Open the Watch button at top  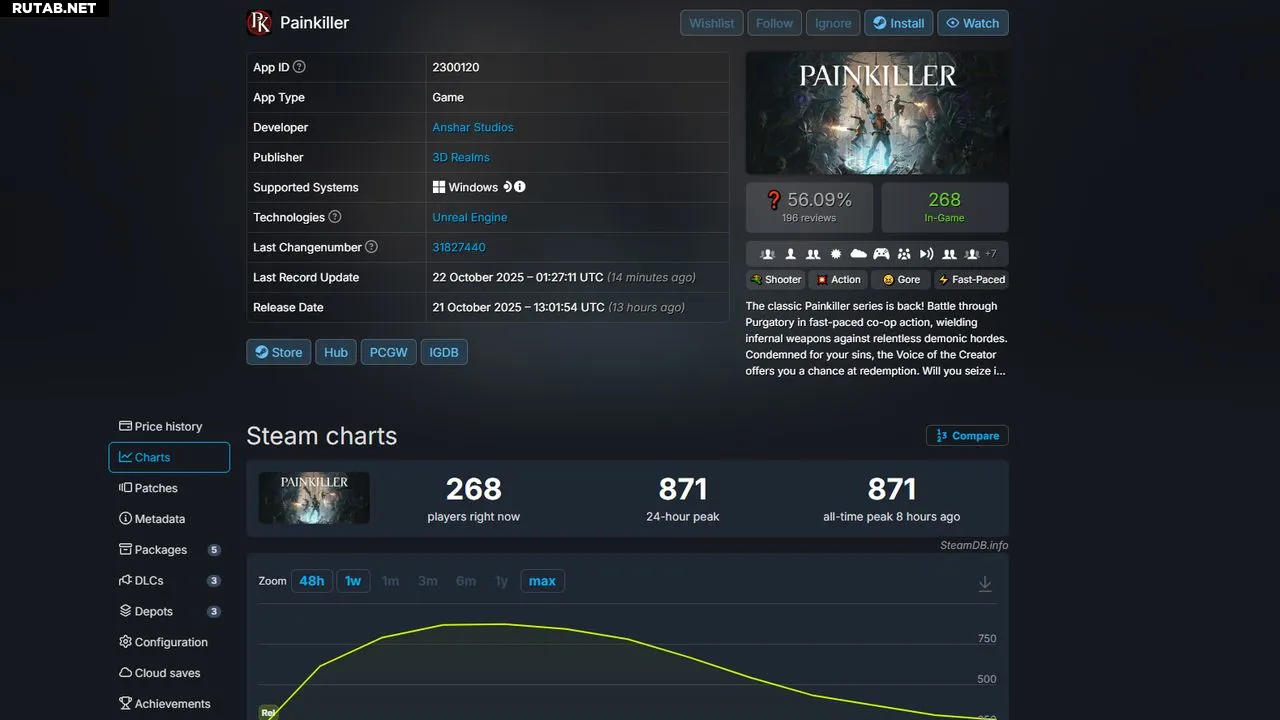(973, 23)
